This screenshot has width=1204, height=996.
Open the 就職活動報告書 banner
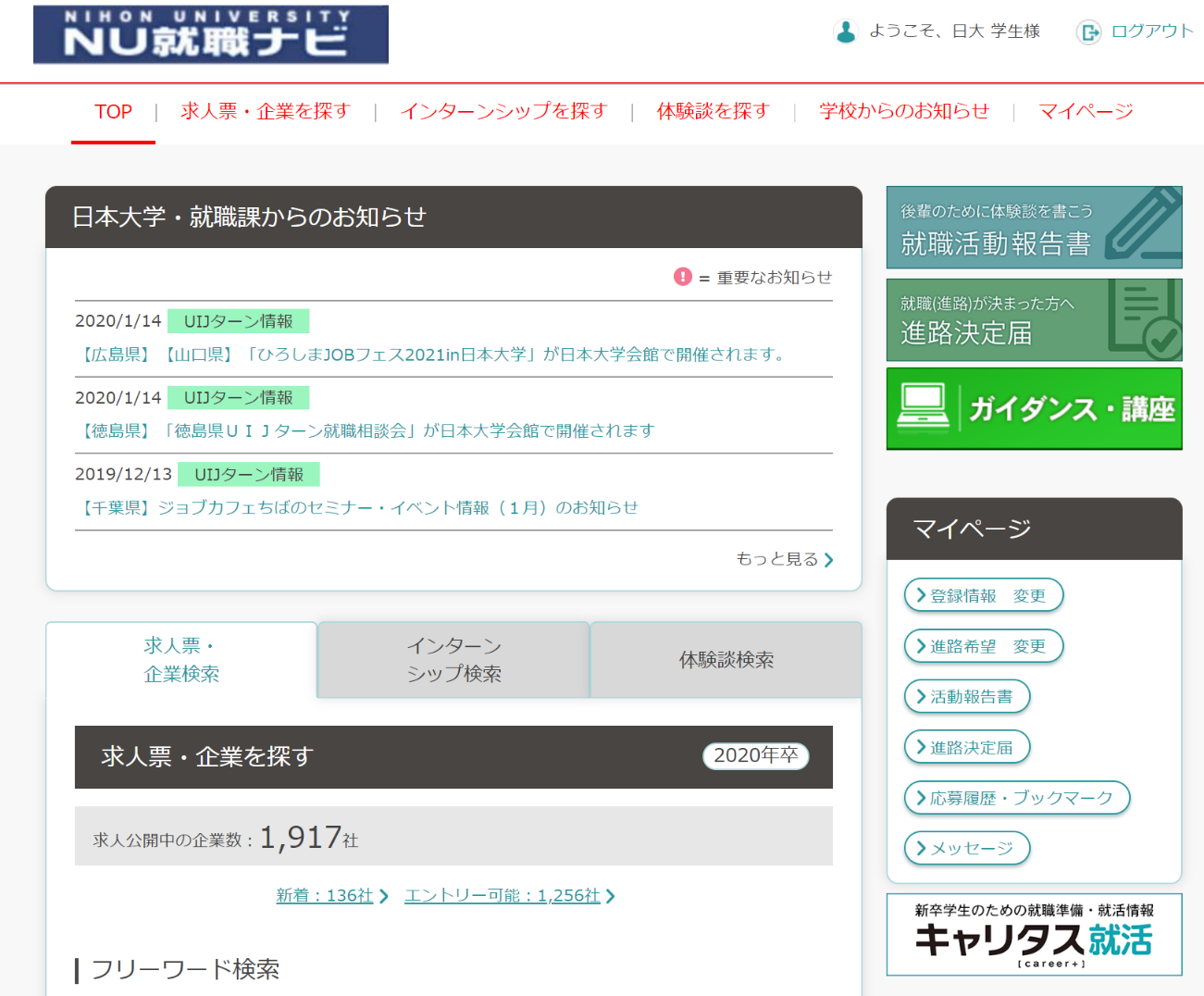click(1035, 228)
